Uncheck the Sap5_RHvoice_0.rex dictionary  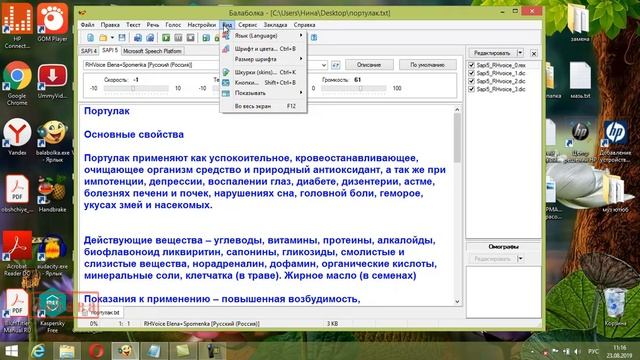(471, 65)
